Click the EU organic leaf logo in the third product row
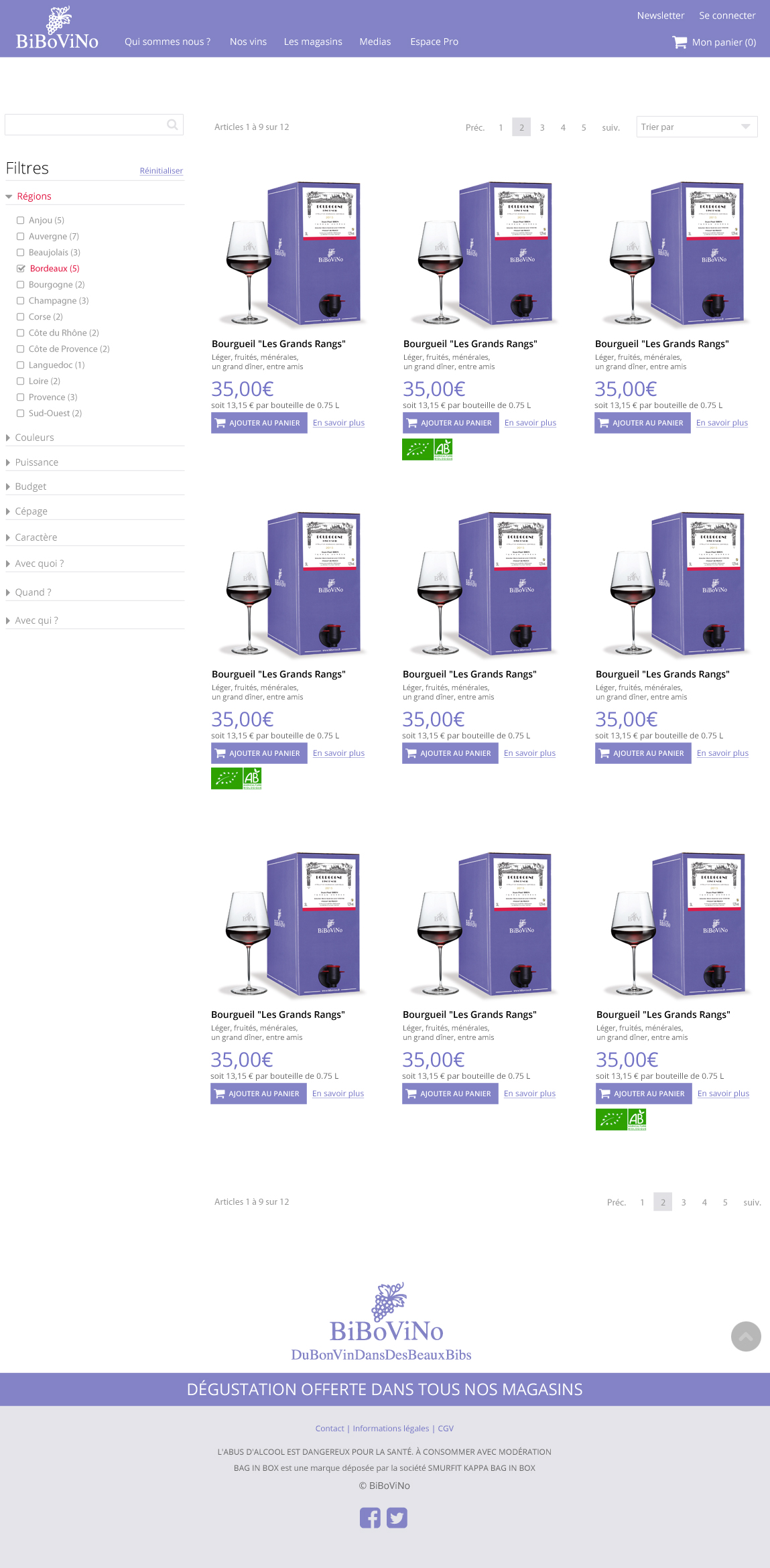 click(x=611, y=1119)
